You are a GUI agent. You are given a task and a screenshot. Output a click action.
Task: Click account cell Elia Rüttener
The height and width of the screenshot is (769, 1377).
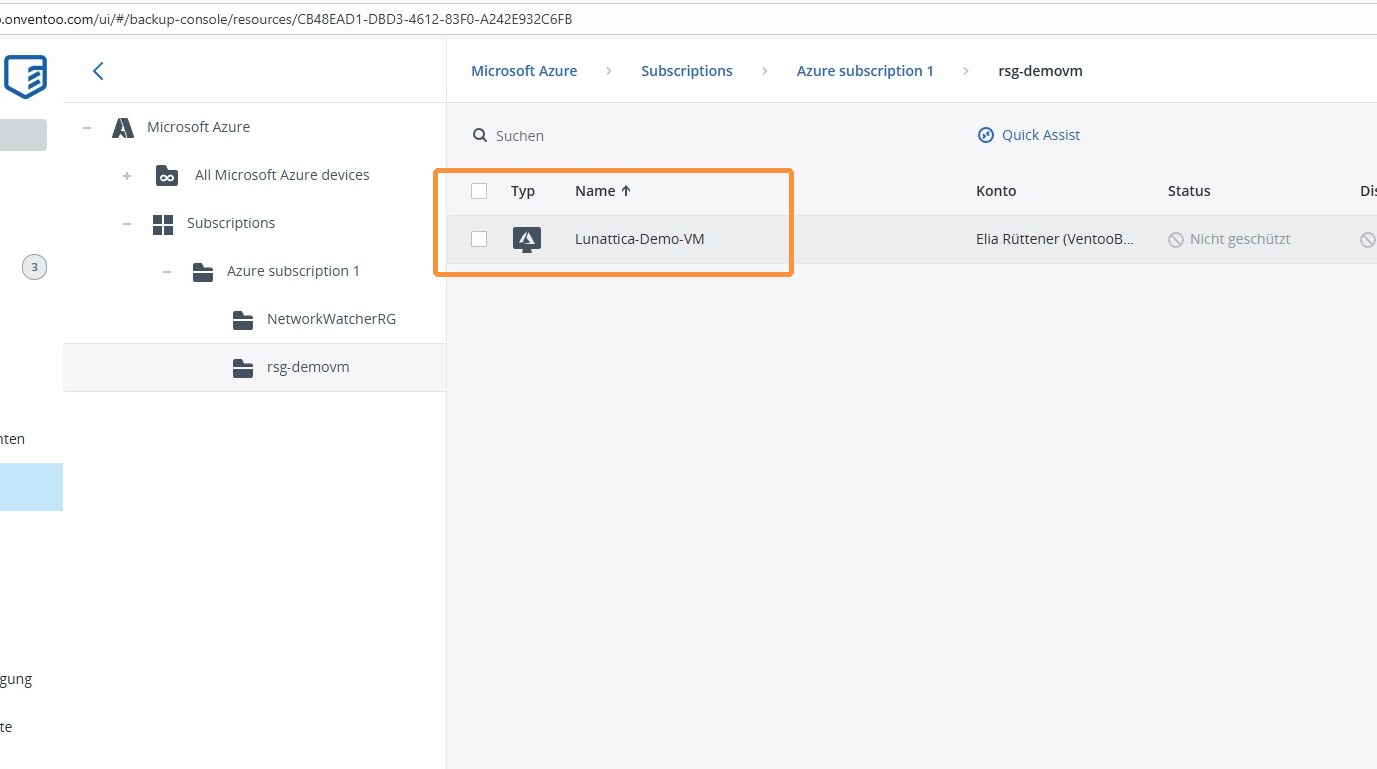1055,239
